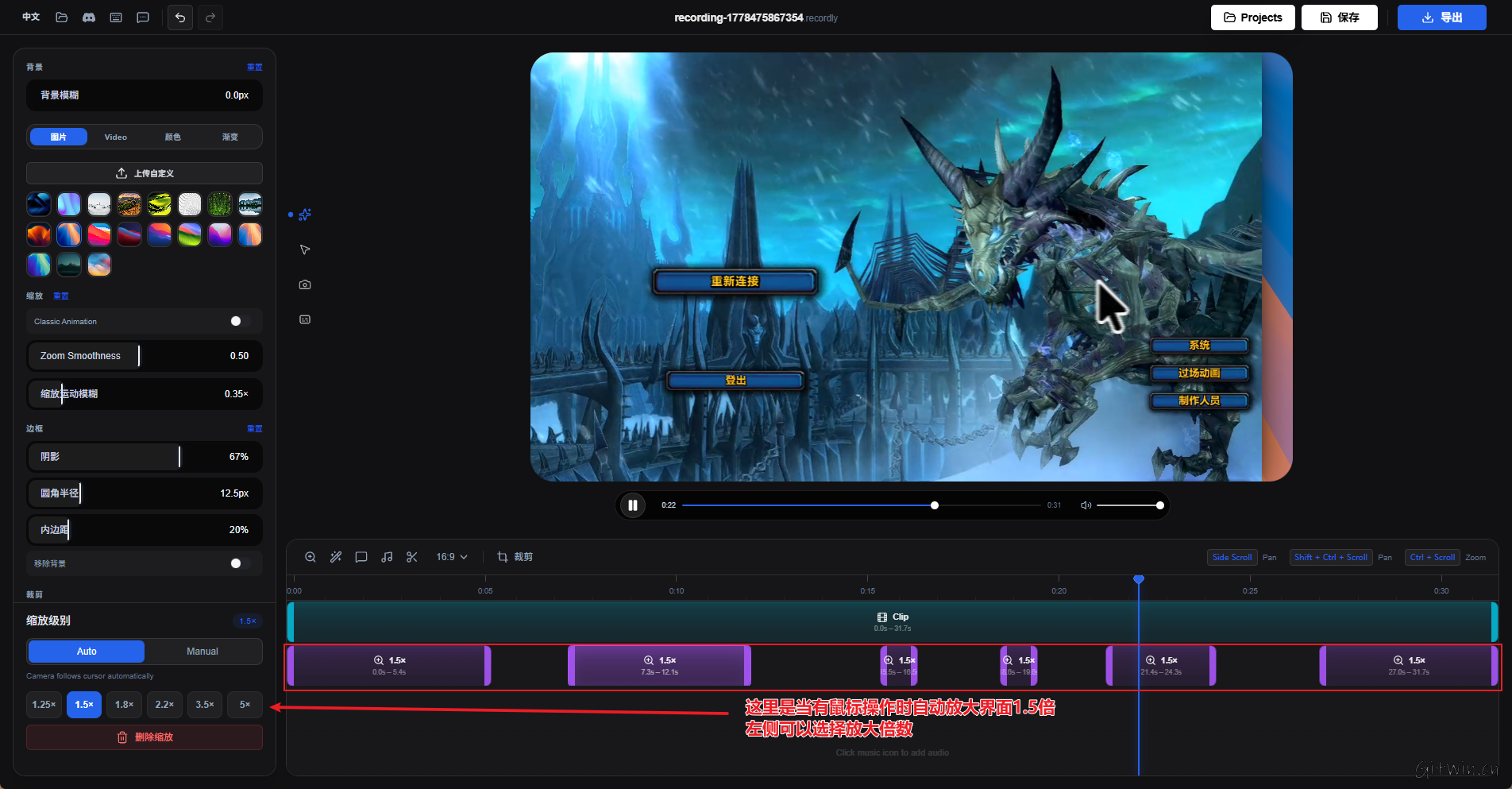Viewport: 1512px width, 789px height.
Task: Select the zoom segment 7.3s–12.1s
Action: (660, 666)
